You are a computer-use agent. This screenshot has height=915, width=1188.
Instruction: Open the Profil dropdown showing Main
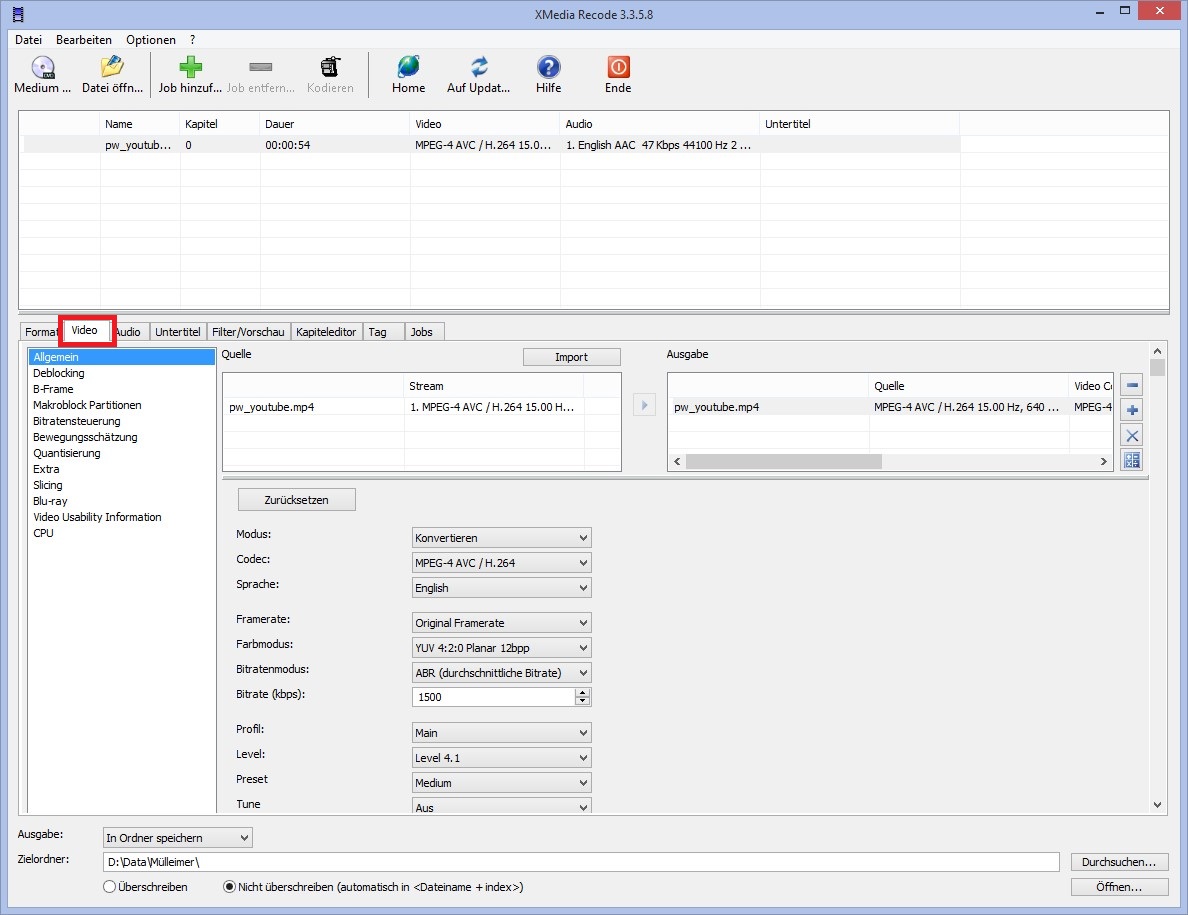coord(501,733)
